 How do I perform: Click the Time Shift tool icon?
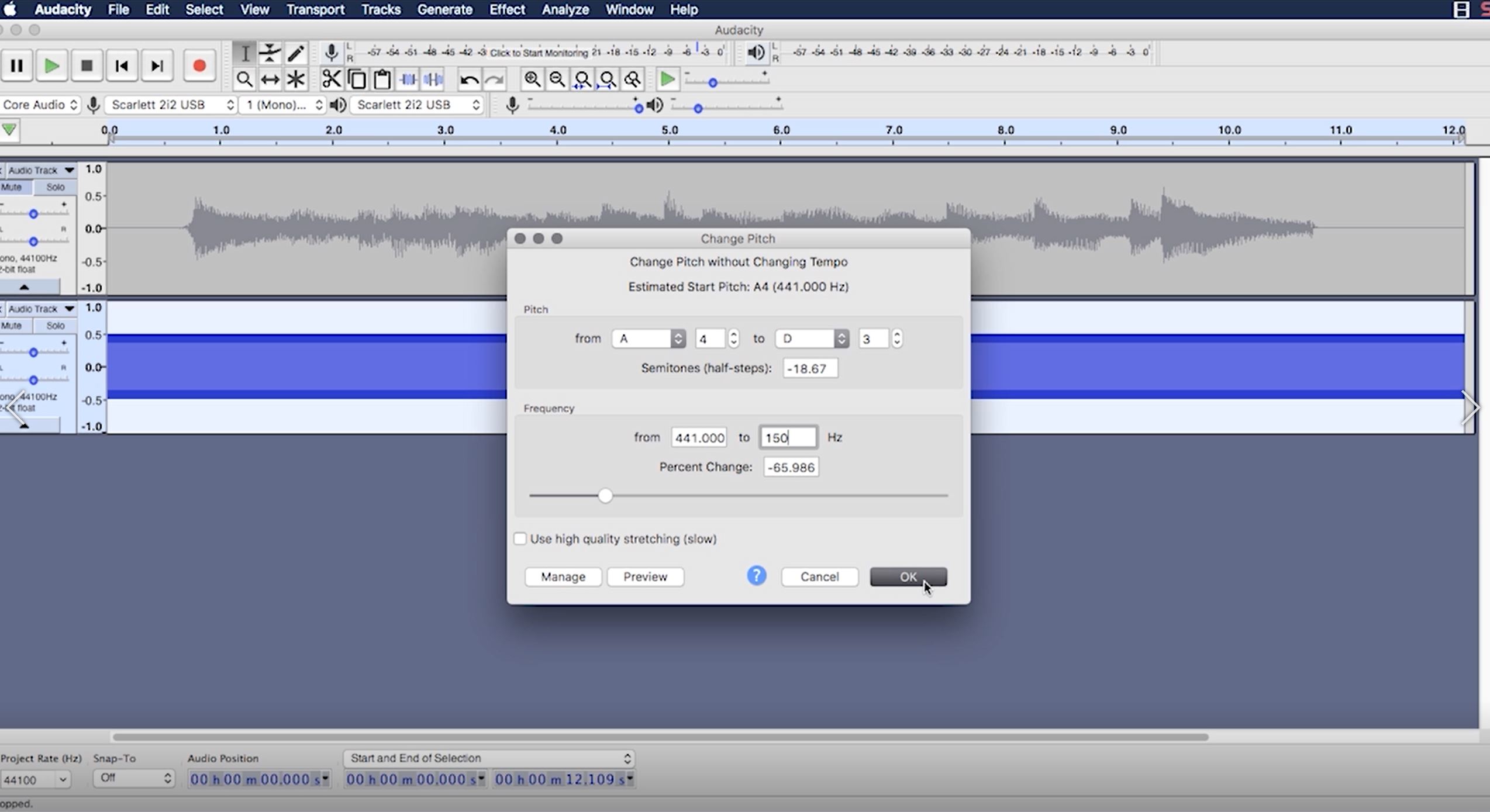[x=270, y=79]
